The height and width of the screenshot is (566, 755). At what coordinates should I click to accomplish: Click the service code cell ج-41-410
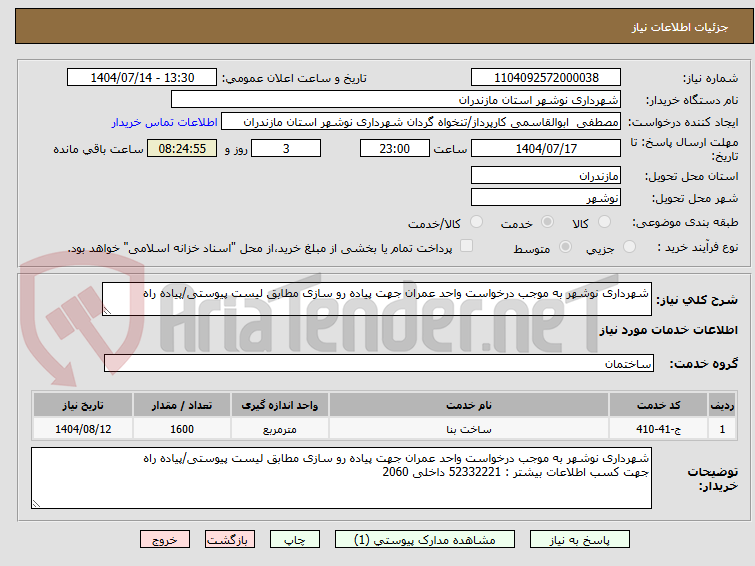pos(658,429)
